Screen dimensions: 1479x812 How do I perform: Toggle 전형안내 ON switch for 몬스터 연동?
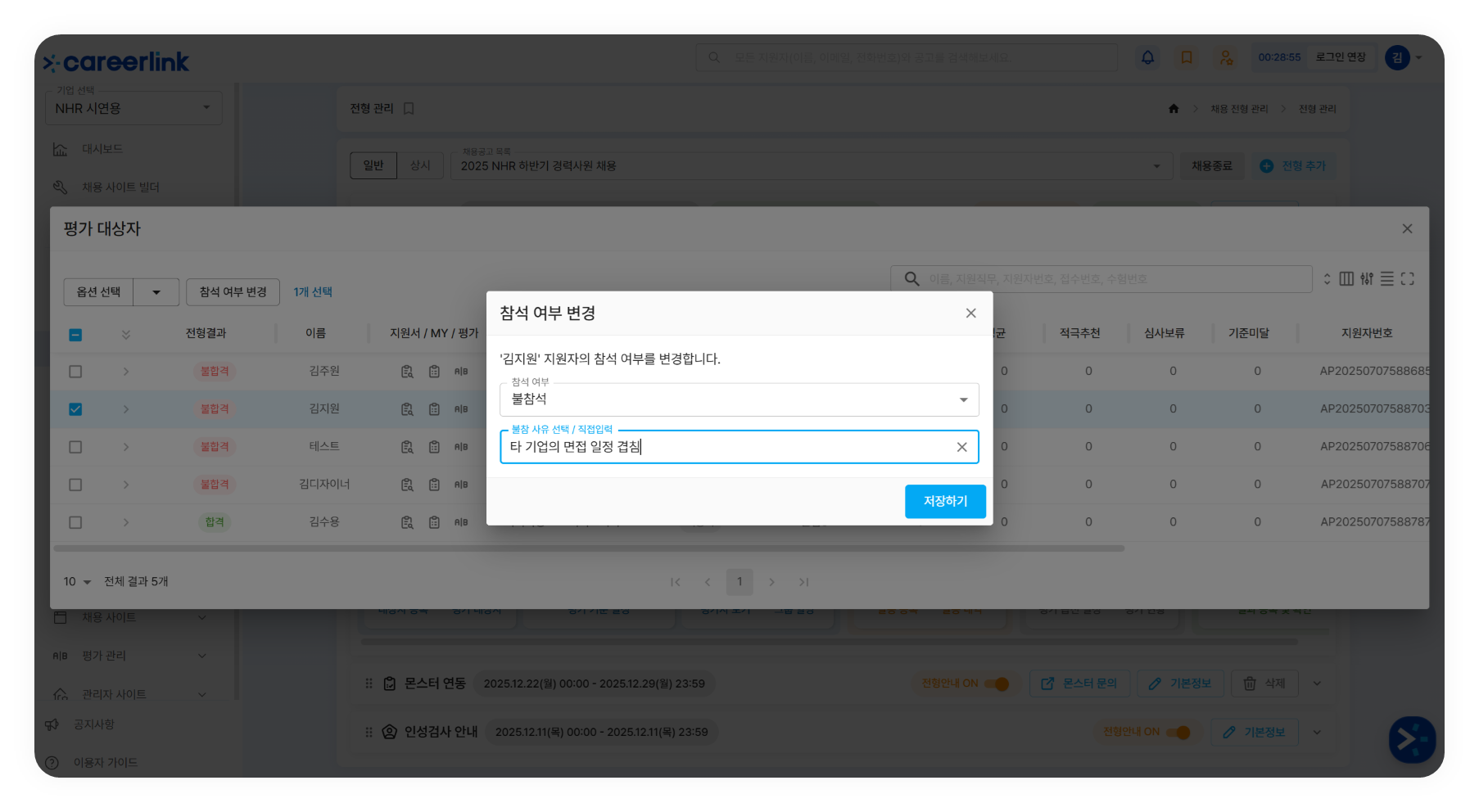tap(997, 683)
